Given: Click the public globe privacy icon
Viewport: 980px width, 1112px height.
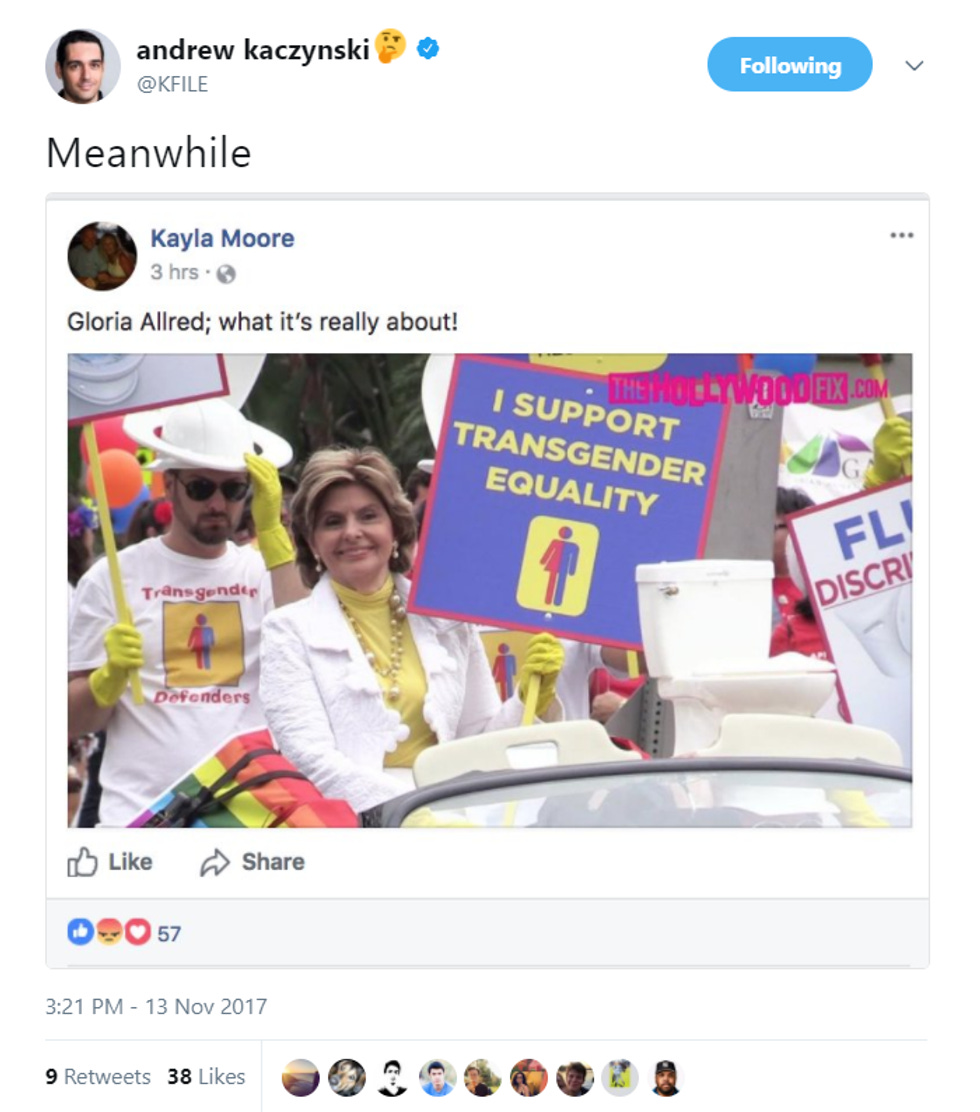Looking at the screenshot, I should (225, 274).
